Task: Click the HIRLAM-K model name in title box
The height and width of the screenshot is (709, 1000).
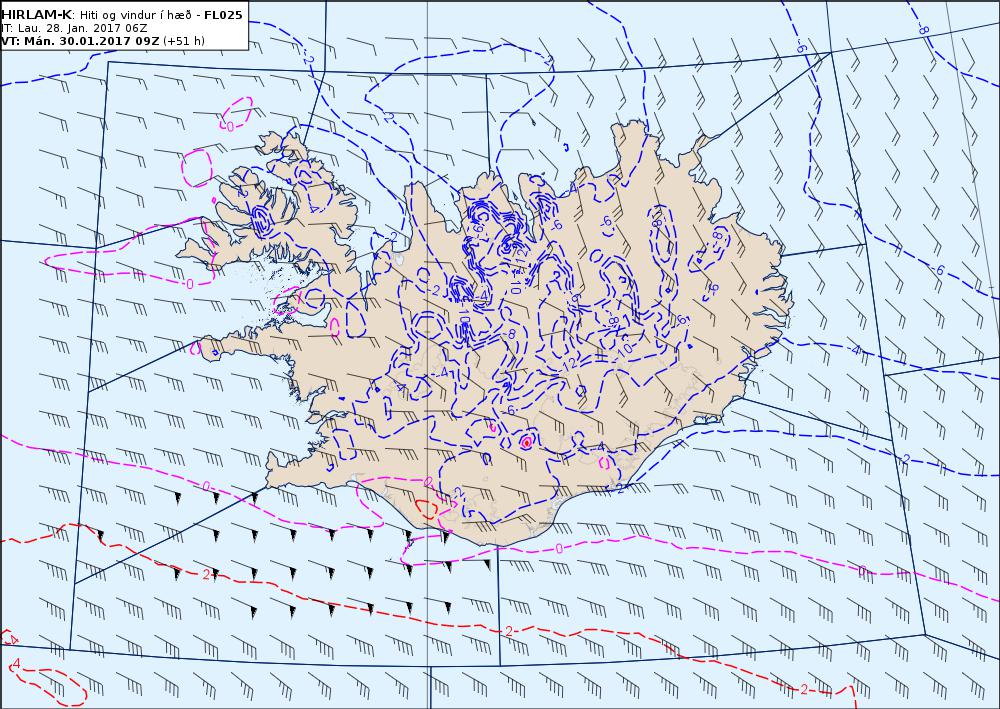Action: pyautogui.click(x=37, y=15)
